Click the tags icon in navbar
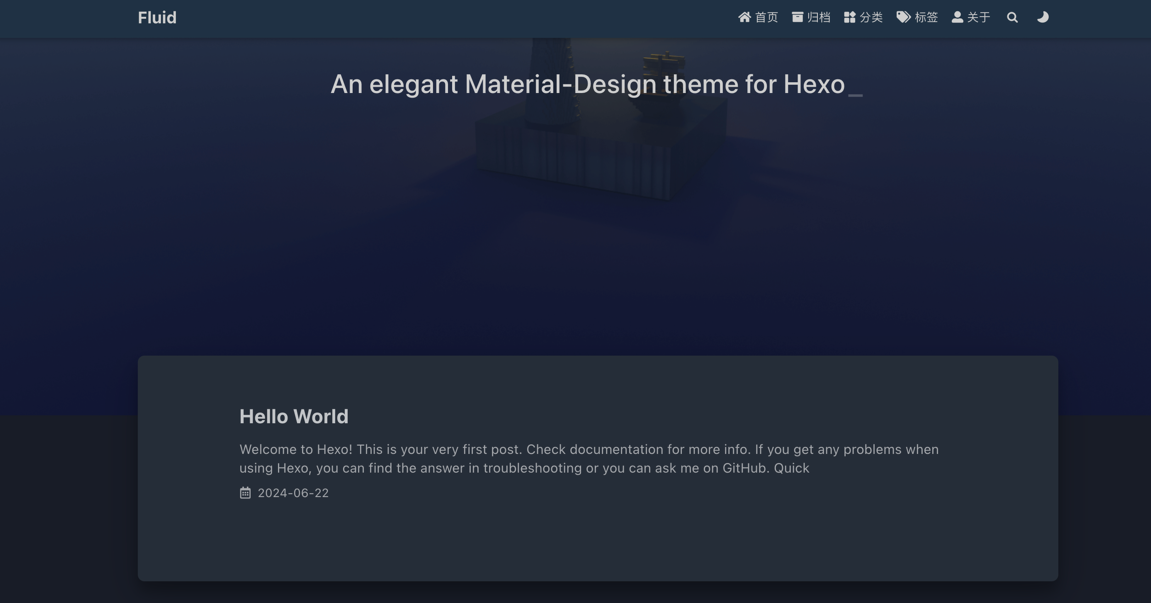Viewport: 1151px width, 603px height. point(903,17)
